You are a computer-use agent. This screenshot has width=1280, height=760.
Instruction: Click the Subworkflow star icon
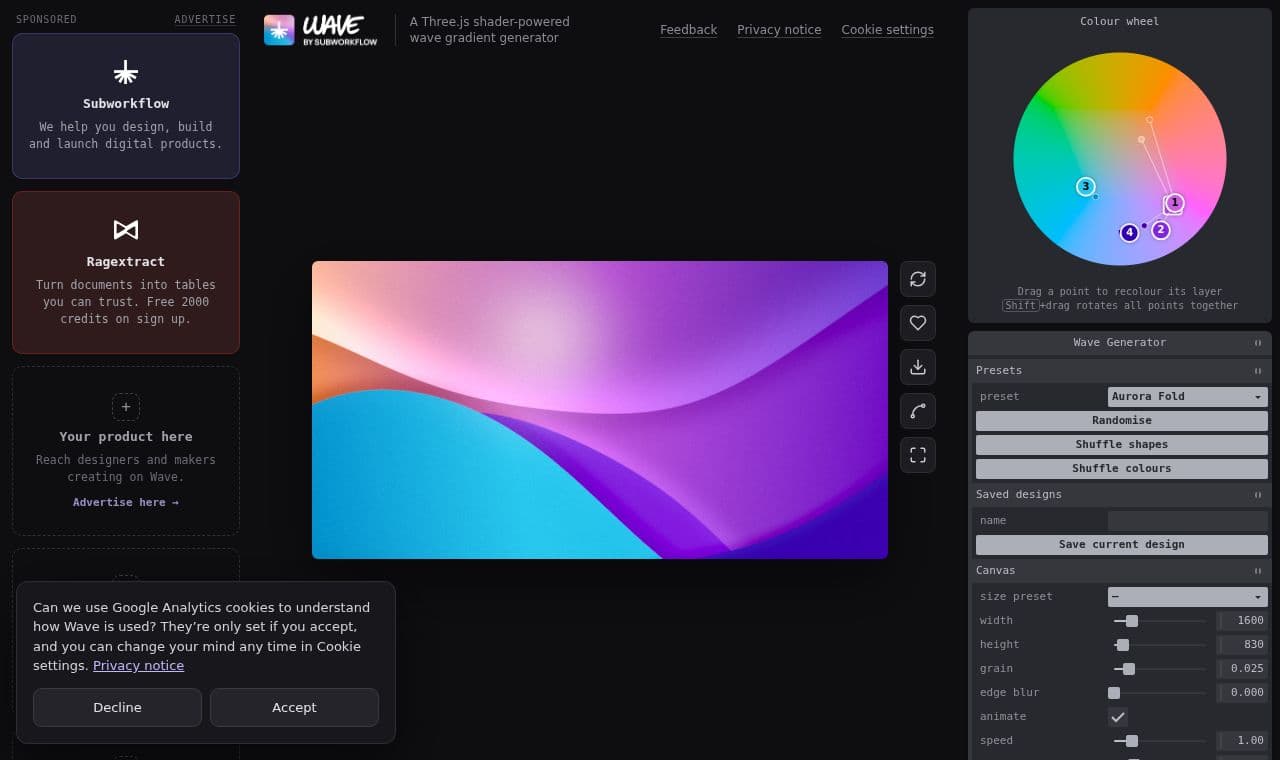click(x=126, y=72)
